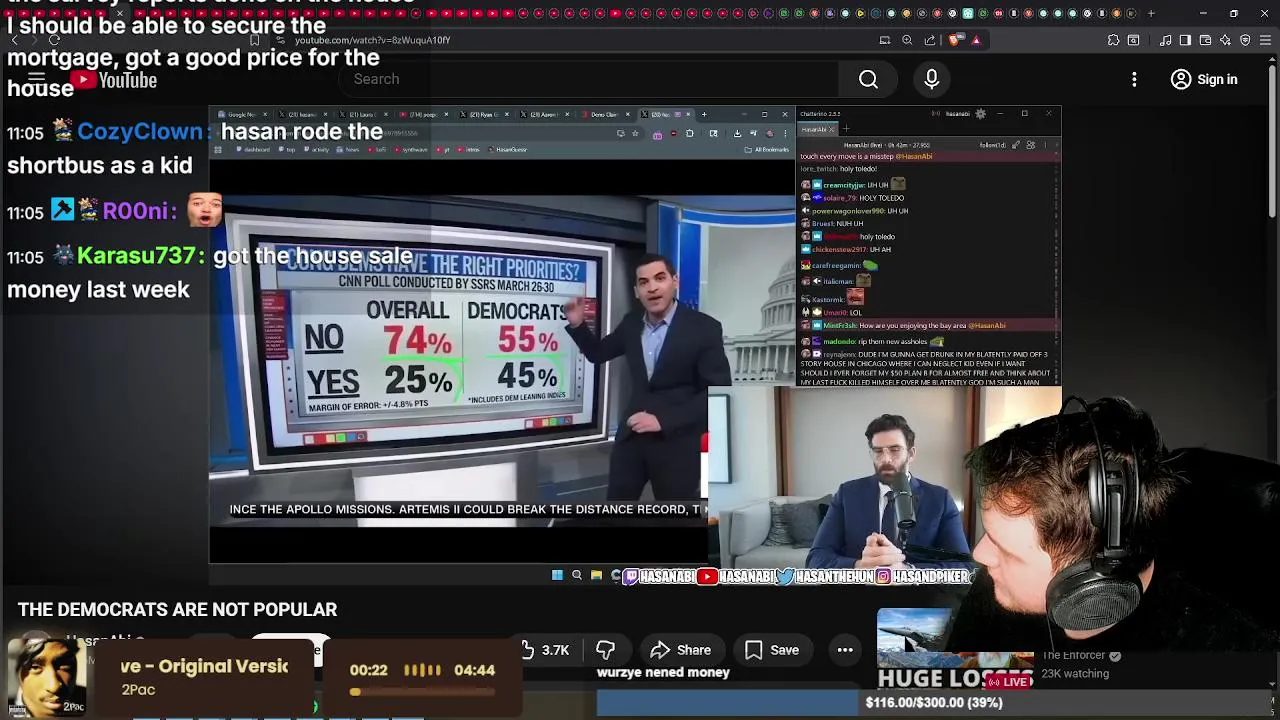Open the browser hamburger main menu
Viewport: 1280px width, 720px height.
point(1265,40)
